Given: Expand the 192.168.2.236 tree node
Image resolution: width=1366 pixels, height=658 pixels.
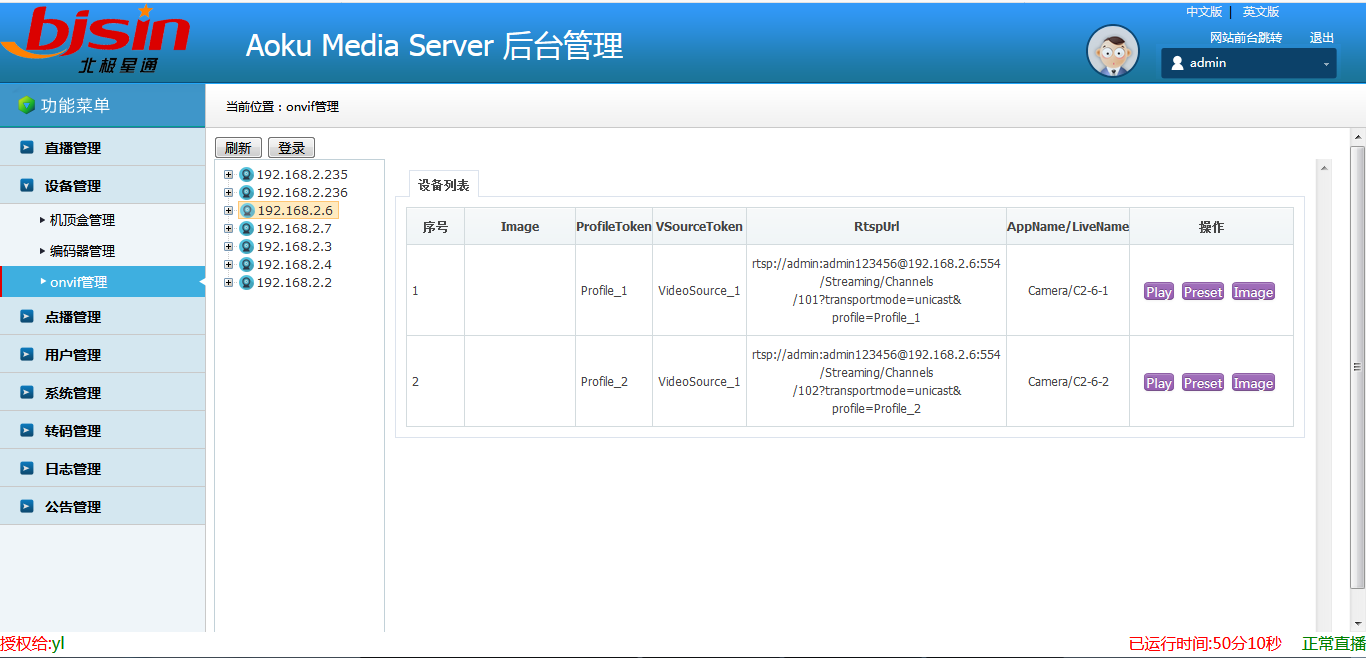Looking at the screenshot, I should [x=228, y=193].
